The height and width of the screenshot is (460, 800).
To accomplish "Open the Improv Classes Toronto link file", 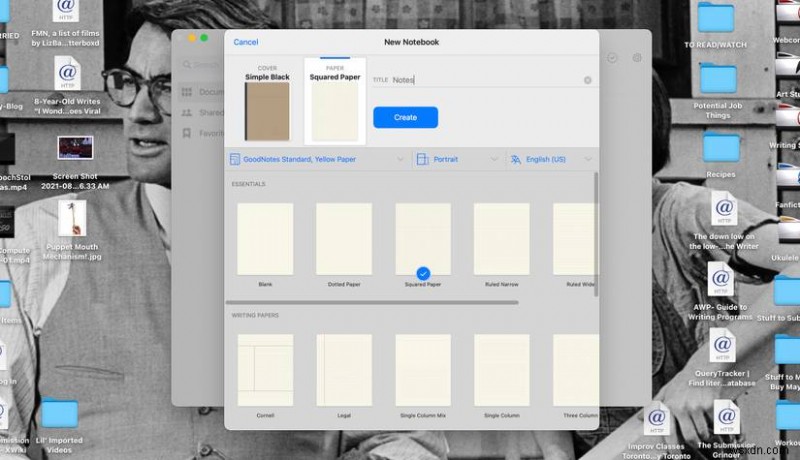I will coord(656,429).
